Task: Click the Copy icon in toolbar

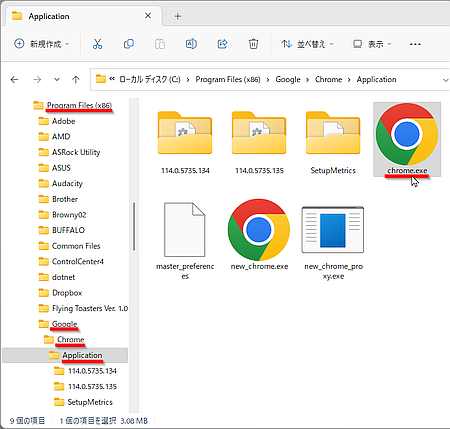Action: coord(129,44)
